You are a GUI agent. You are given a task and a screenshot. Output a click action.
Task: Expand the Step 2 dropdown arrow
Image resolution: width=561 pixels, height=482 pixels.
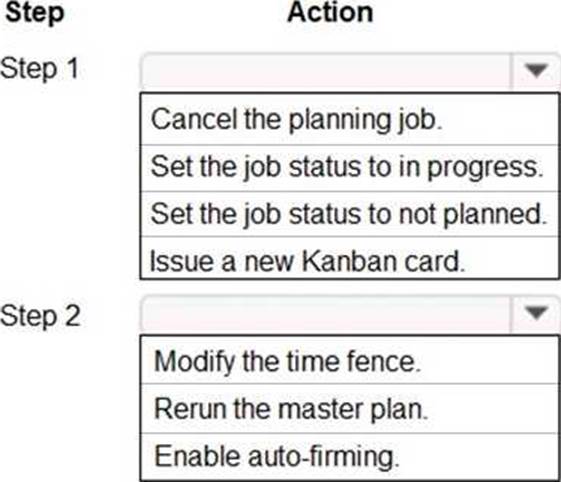pyautogui.click(x=536, y=313)
